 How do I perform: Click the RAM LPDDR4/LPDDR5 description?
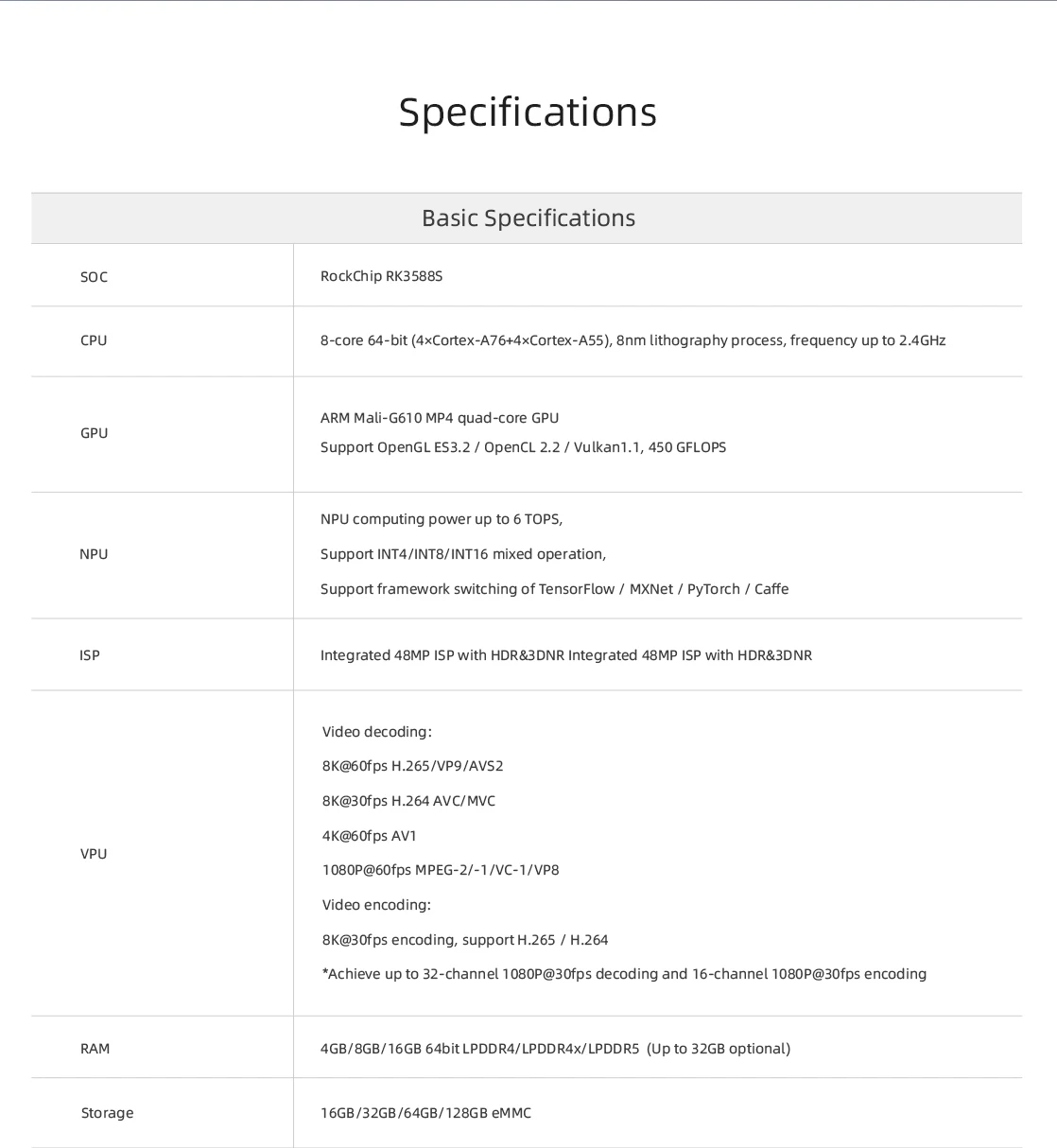coord(555,1049)
